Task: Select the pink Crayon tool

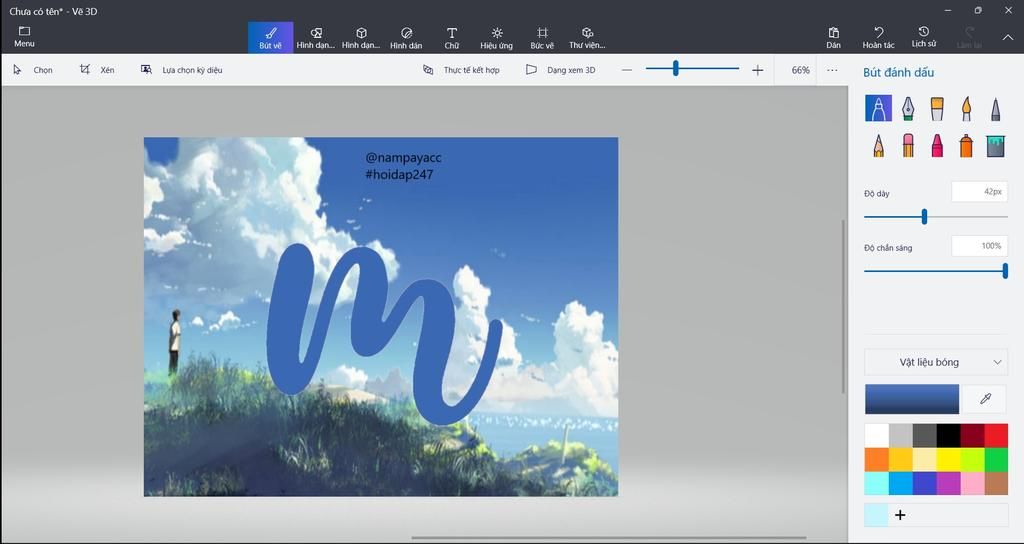Action: pos(937,145)
